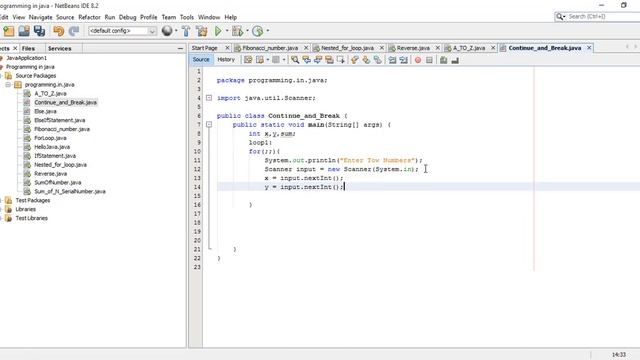Open the browser globe dropdown arrow
Image resolution: width=640 pixels, height=360 pixels.
coord(176,31)
